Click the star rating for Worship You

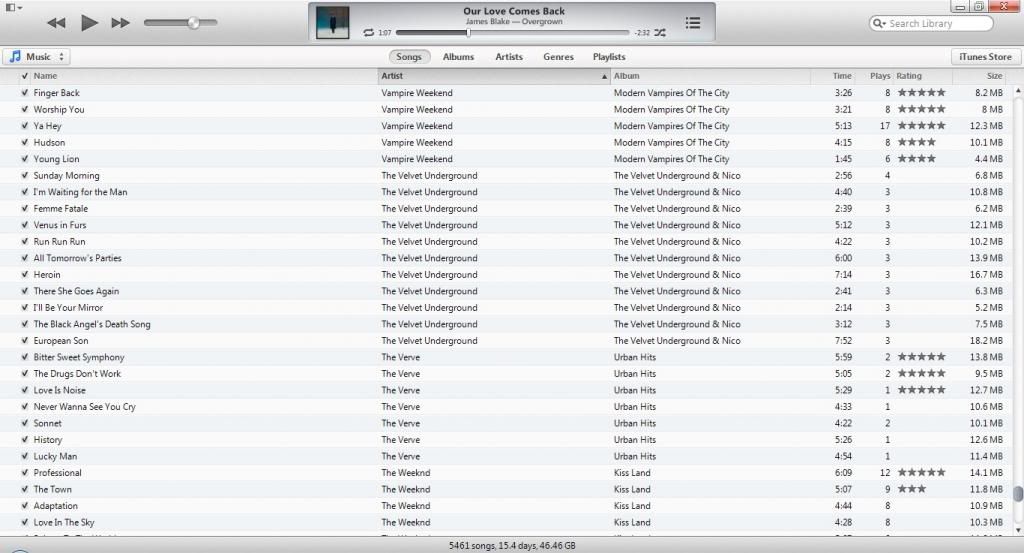point(921,109)
